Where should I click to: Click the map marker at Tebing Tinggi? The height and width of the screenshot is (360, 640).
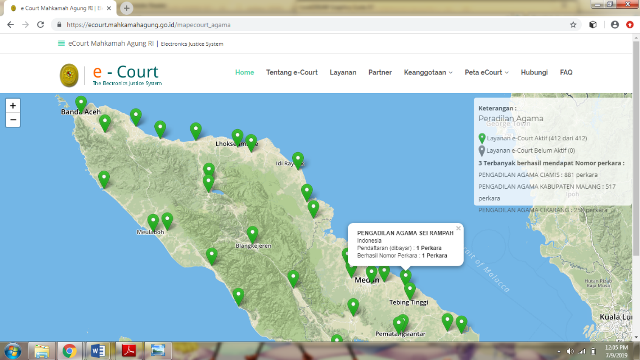410,291
